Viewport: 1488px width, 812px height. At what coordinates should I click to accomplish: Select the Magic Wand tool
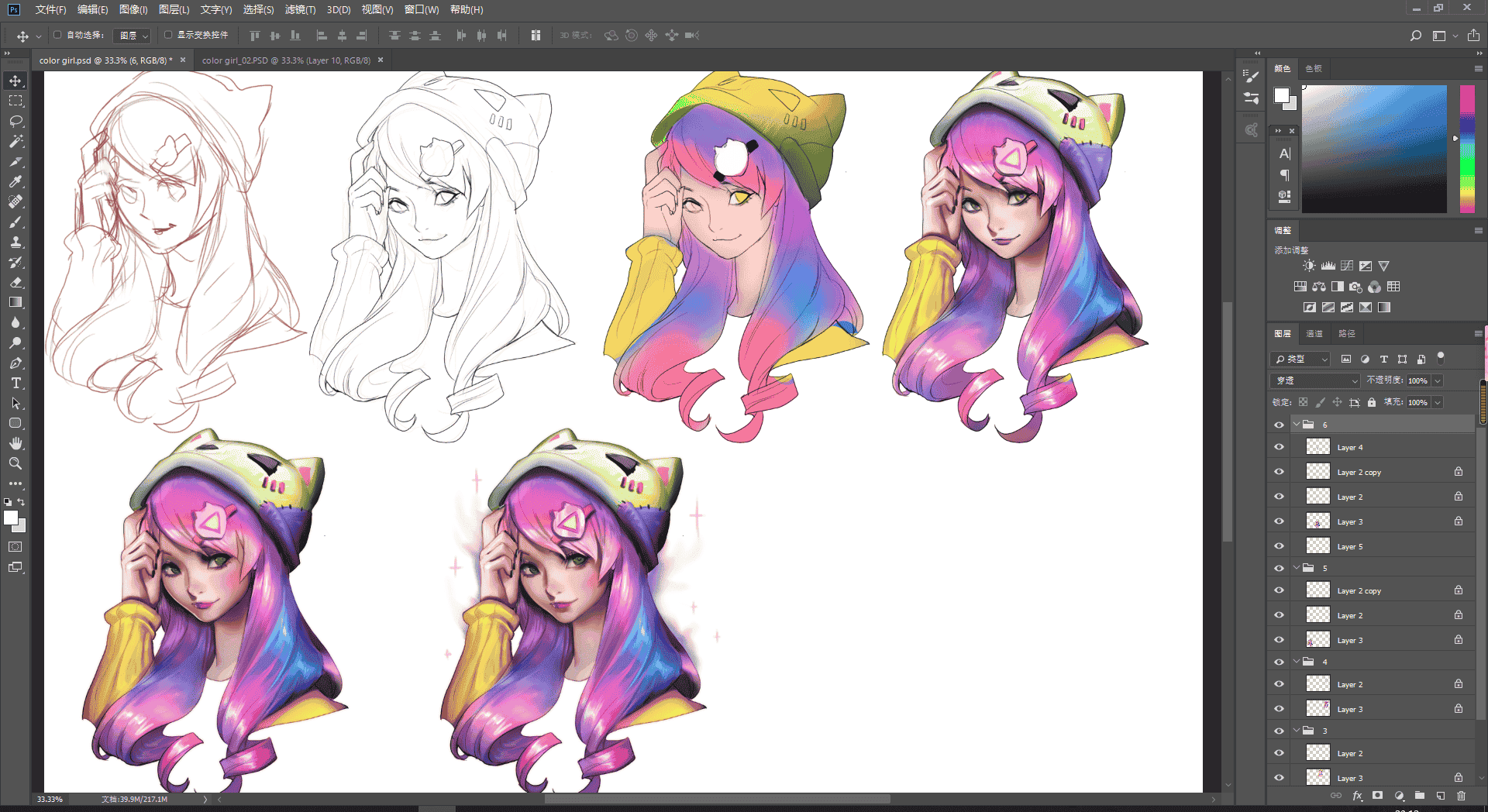[x=15, y=141]
